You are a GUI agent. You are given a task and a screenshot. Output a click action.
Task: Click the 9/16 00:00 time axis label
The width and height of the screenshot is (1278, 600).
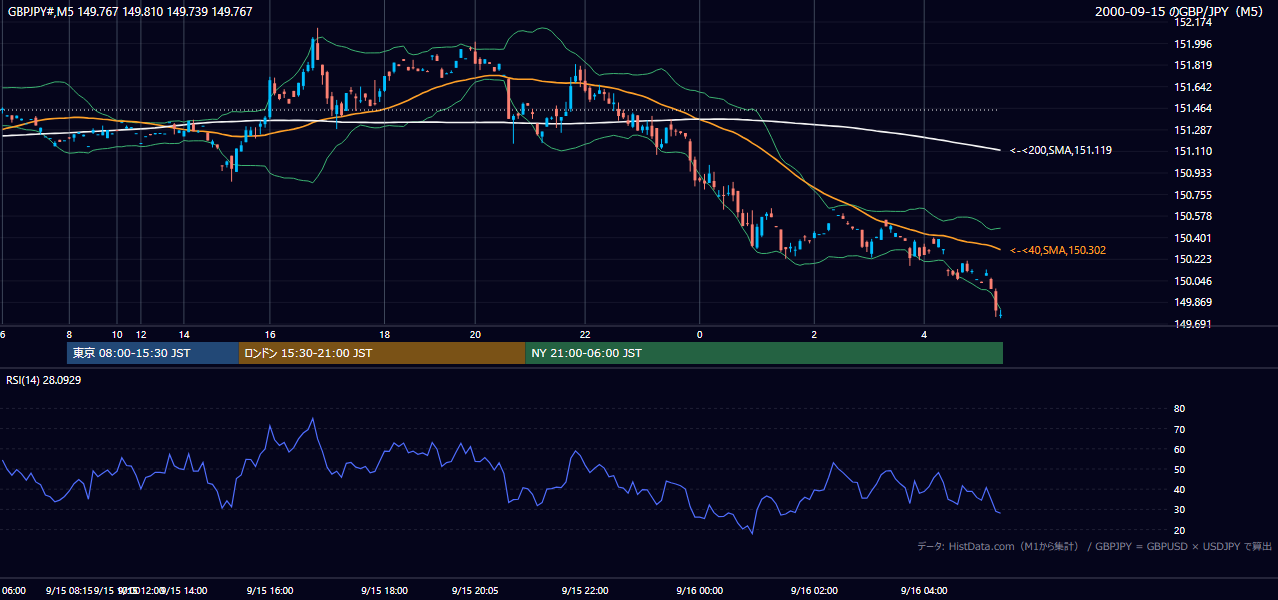click(699, 591)
